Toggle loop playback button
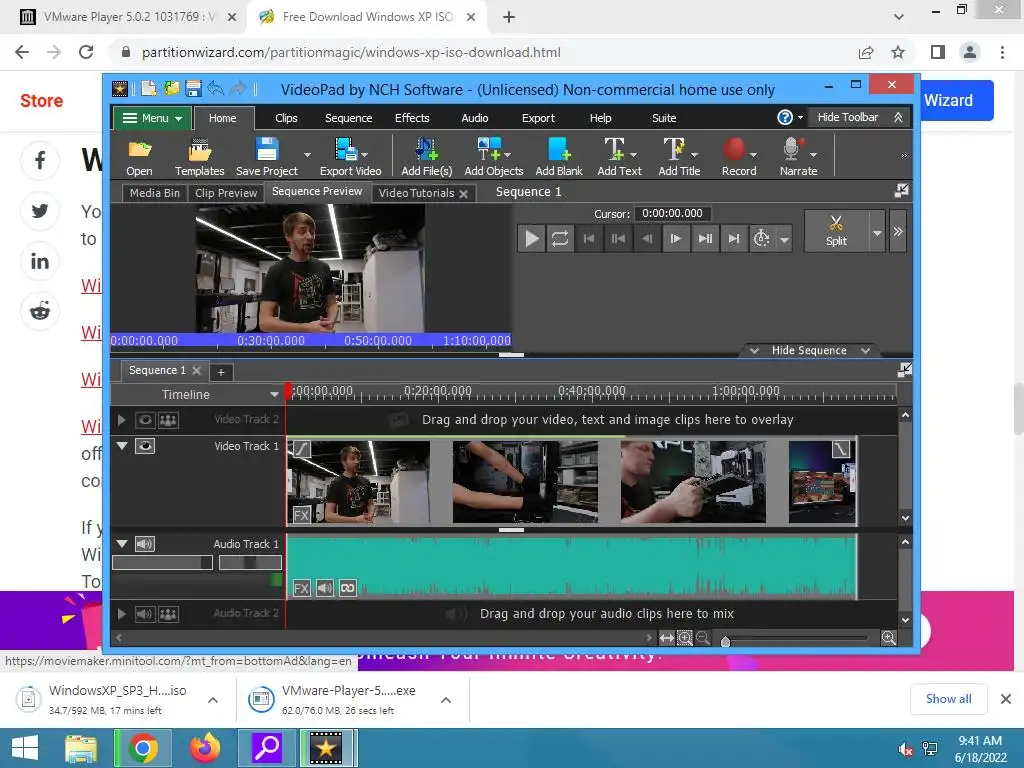Screen dimensions: 1024x768 pyautogui.click(x=560, y=238)
